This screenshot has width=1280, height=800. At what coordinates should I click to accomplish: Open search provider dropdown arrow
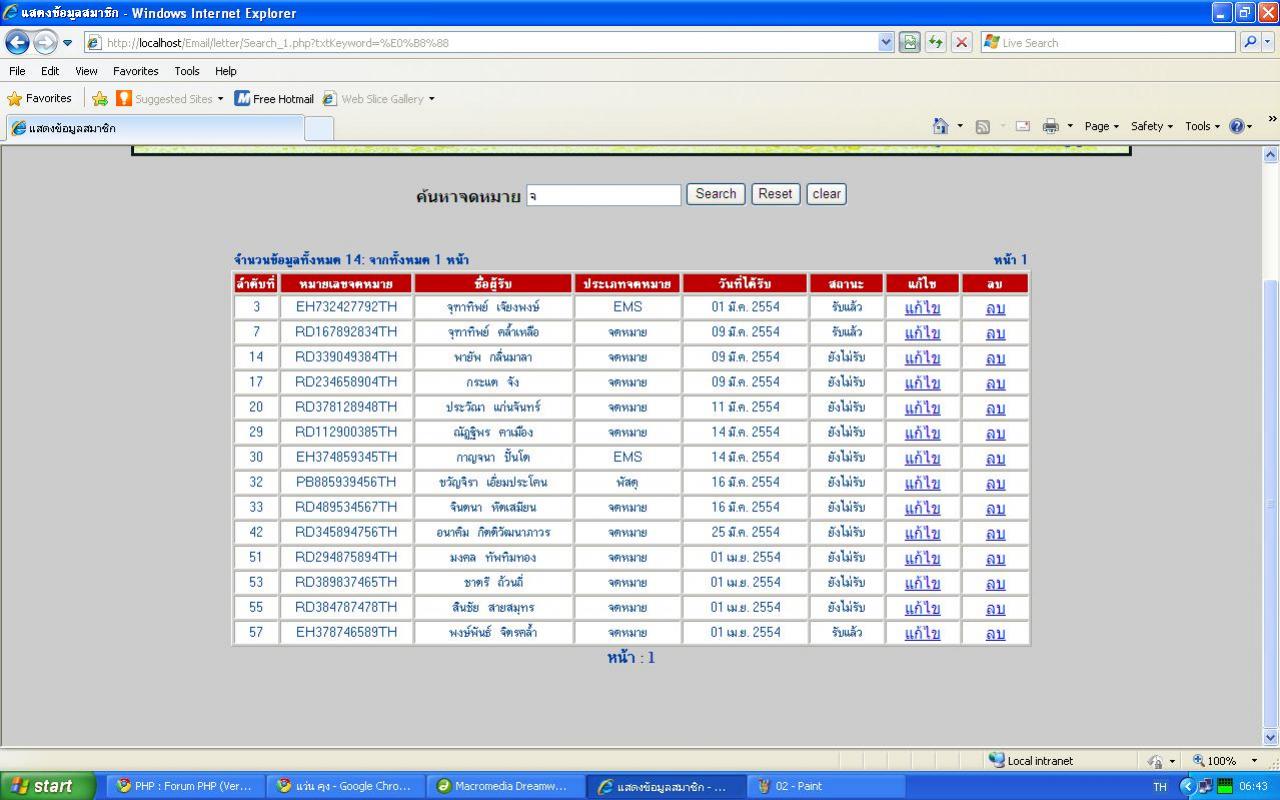(x=1269, y=43)
